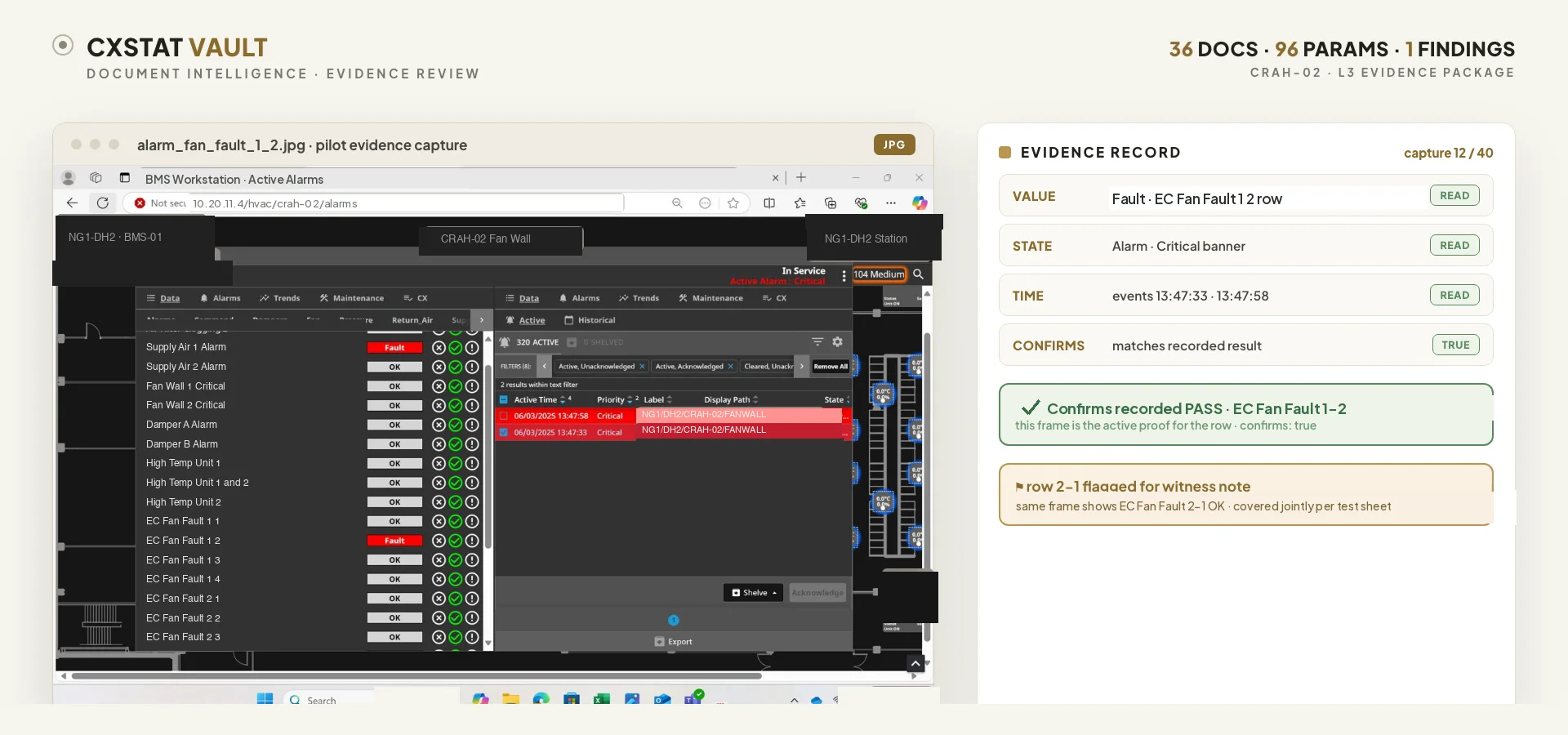This screenshot has height=735, width=1568.
Task: Click the TRUE button on the CONFIRMS record
Action: point(1455,345)
